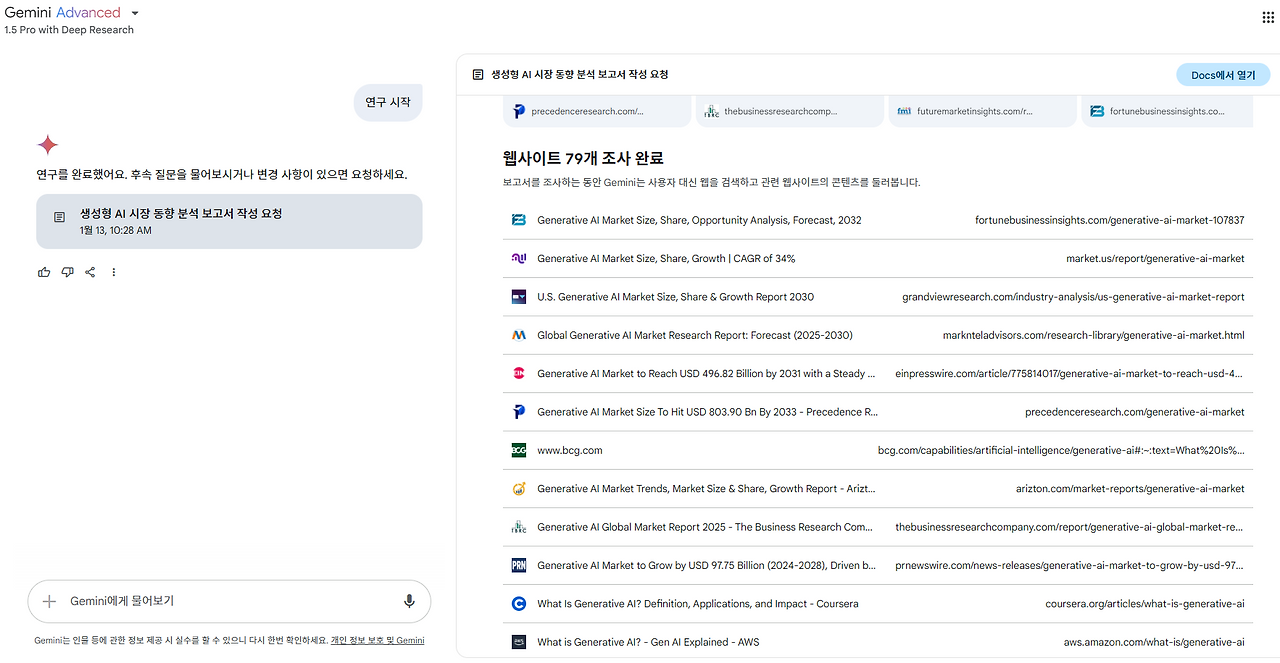The image size is (1280, 663).
Task: Open Fortune Business Insights Forecast 2032 row
Action: tap(877, 220)
